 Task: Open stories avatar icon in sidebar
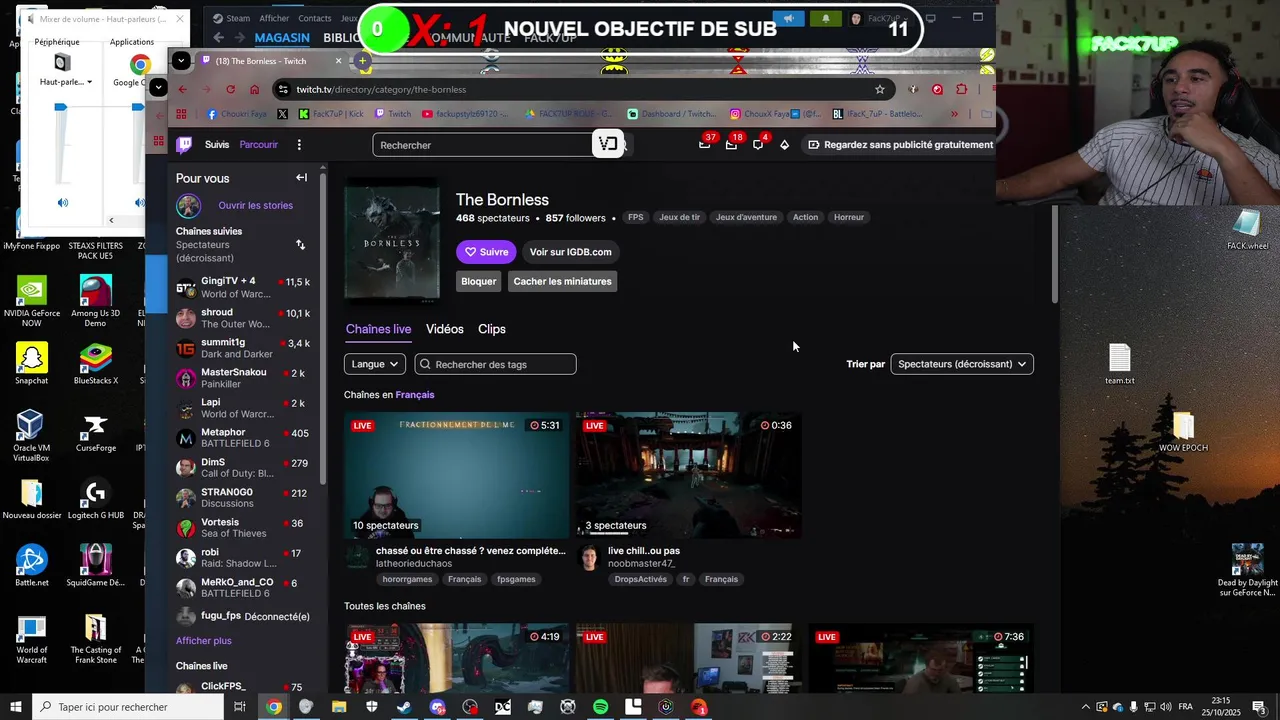(x=188, y=206)
